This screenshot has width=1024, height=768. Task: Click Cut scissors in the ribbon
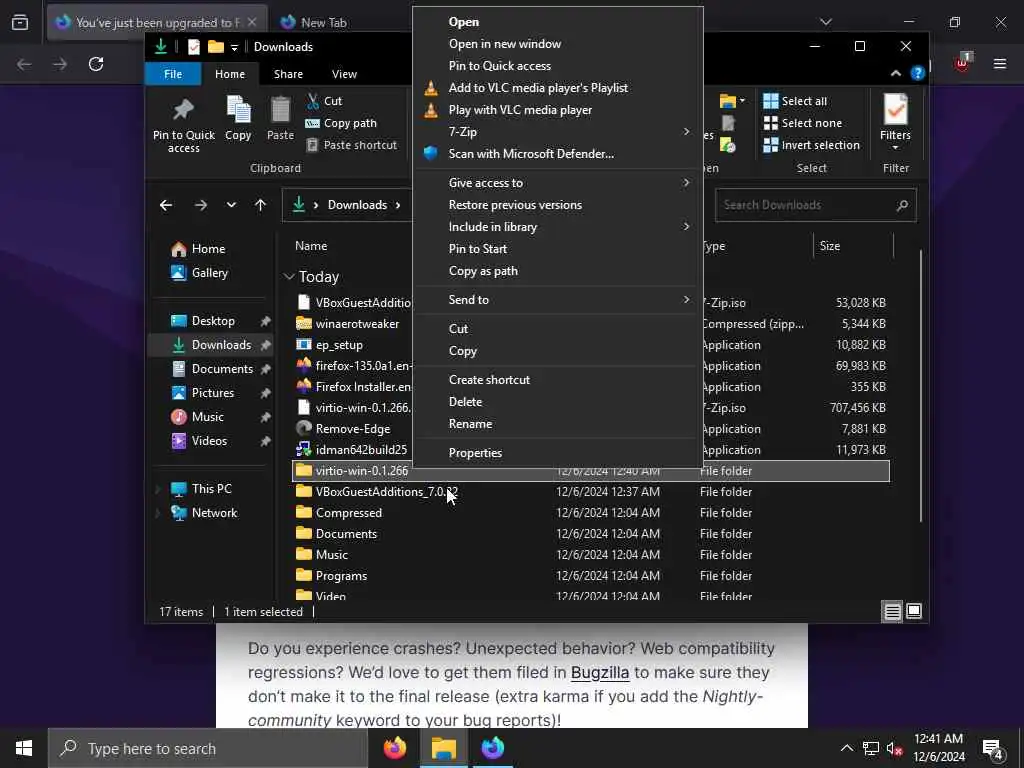click(325, 101)
